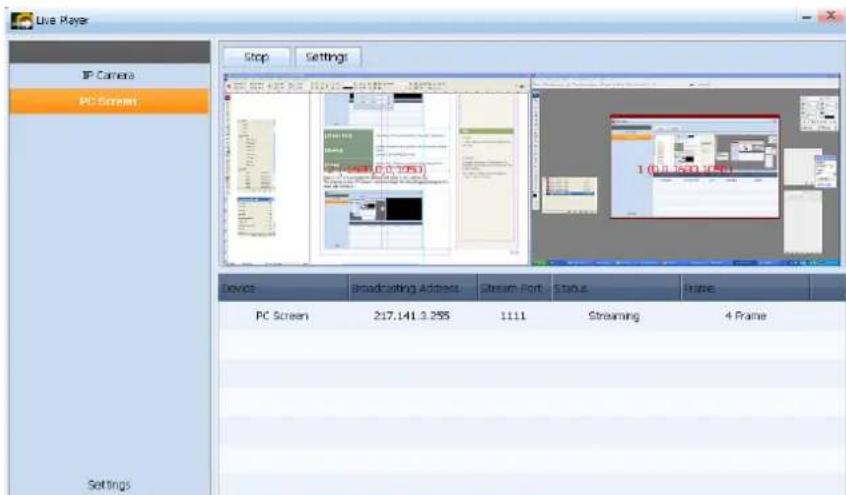Click the Broadcasting Address column header
846x495 pixels.
tap(413, 288)
